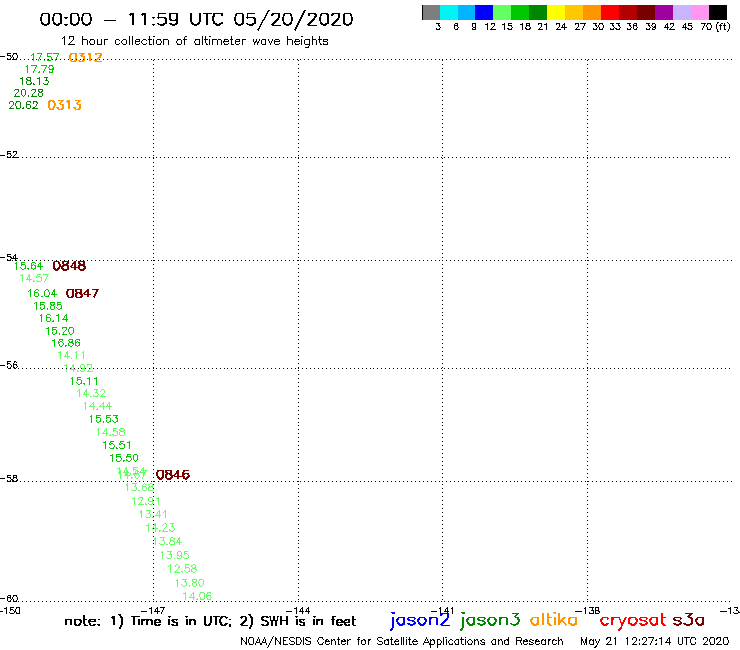
Task: Click the 16.04 wave height value
Action: click(x=42, y=293)
